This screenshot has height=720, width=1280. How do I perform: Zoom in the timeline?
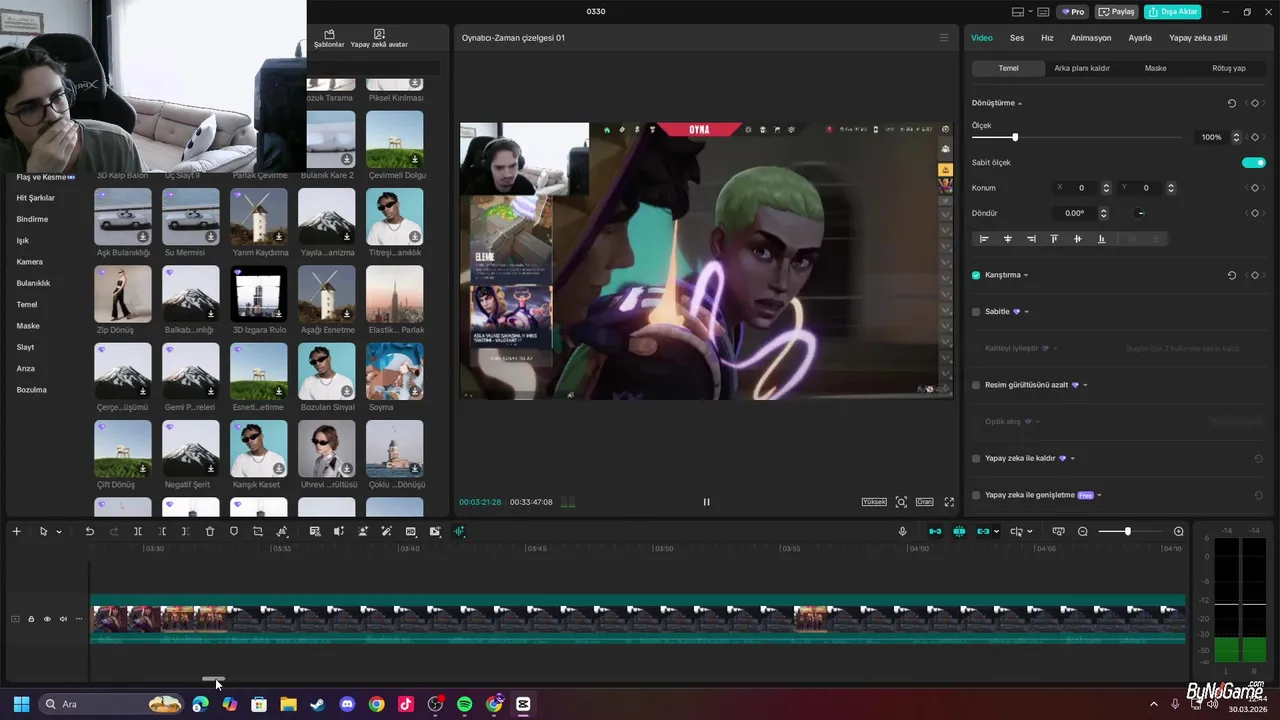1179,531
